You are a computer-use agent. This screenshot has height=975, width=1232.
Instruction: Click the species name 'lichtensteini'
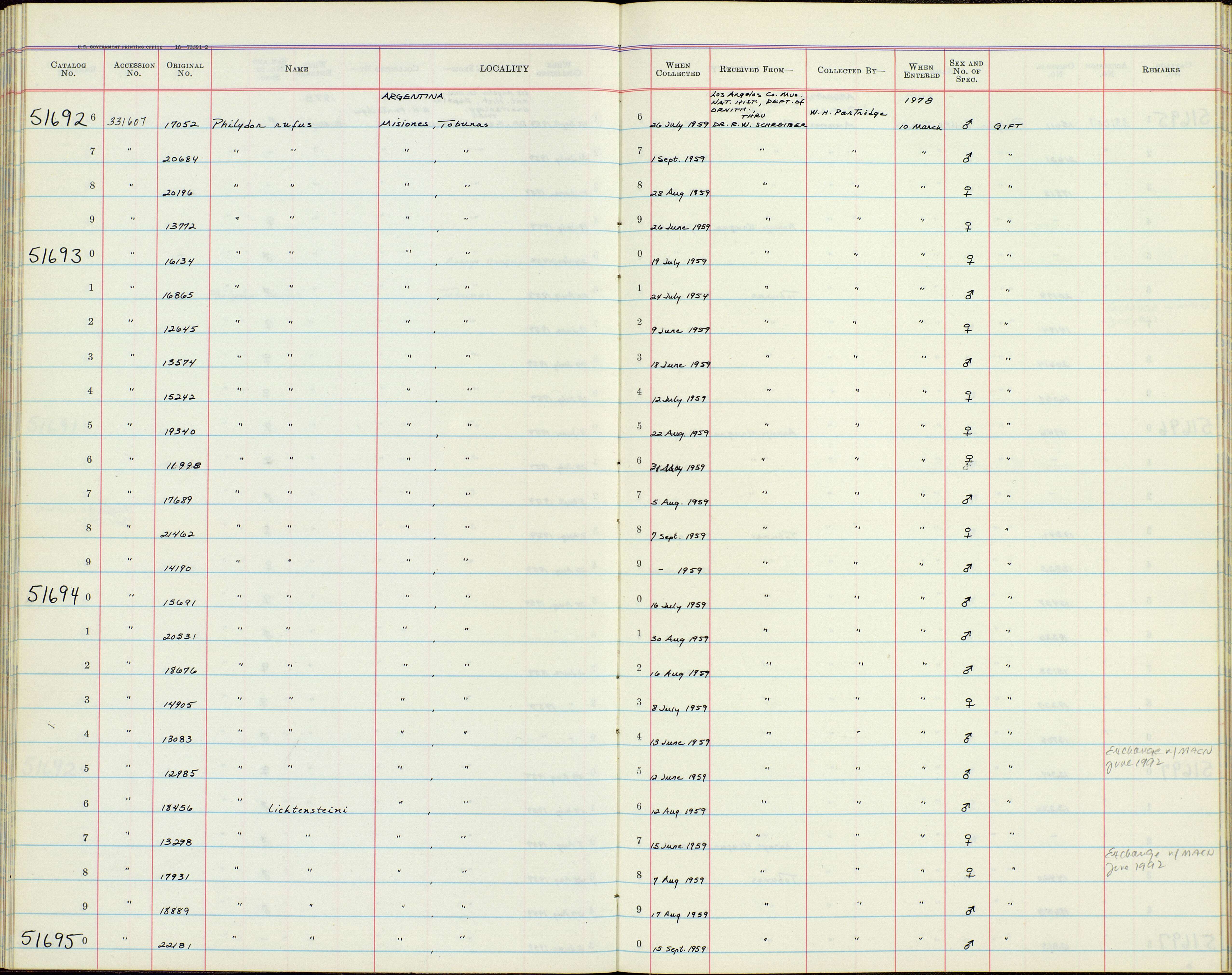tap(308, 809)
